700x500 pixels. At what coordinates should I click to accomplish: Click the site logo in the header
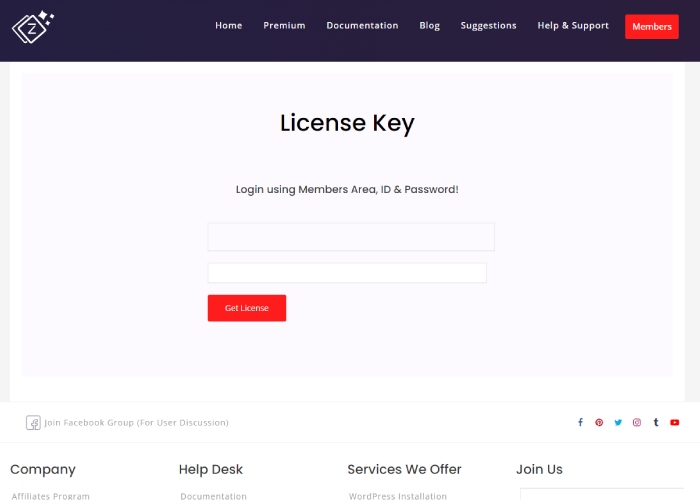coord(32,26)
